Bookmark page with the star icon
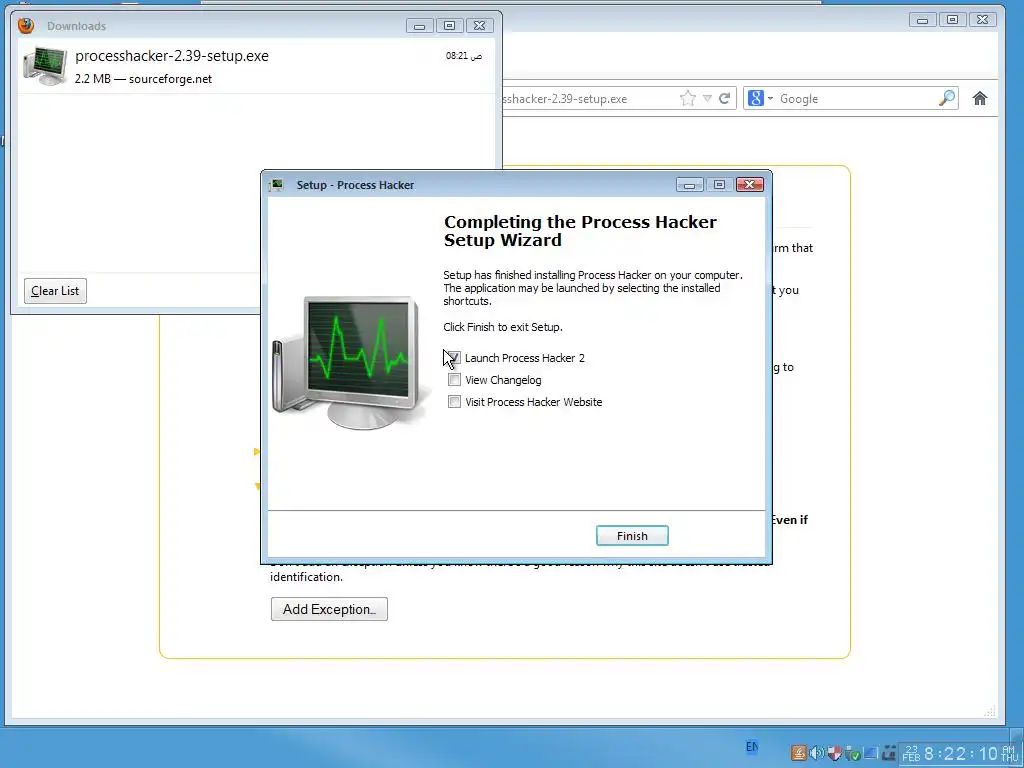 point(687,99)
